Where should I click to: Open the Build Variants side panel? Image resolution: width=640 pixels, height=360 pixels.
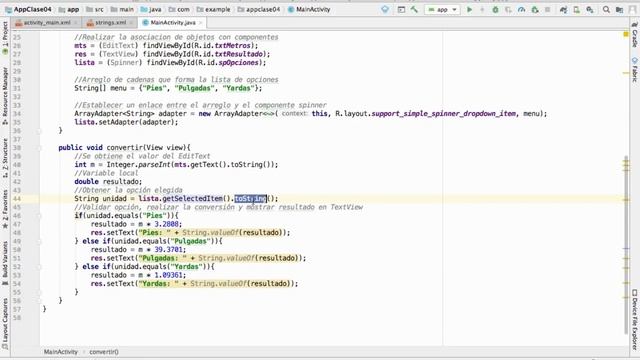pyautogui.click(x=5, y=263)
